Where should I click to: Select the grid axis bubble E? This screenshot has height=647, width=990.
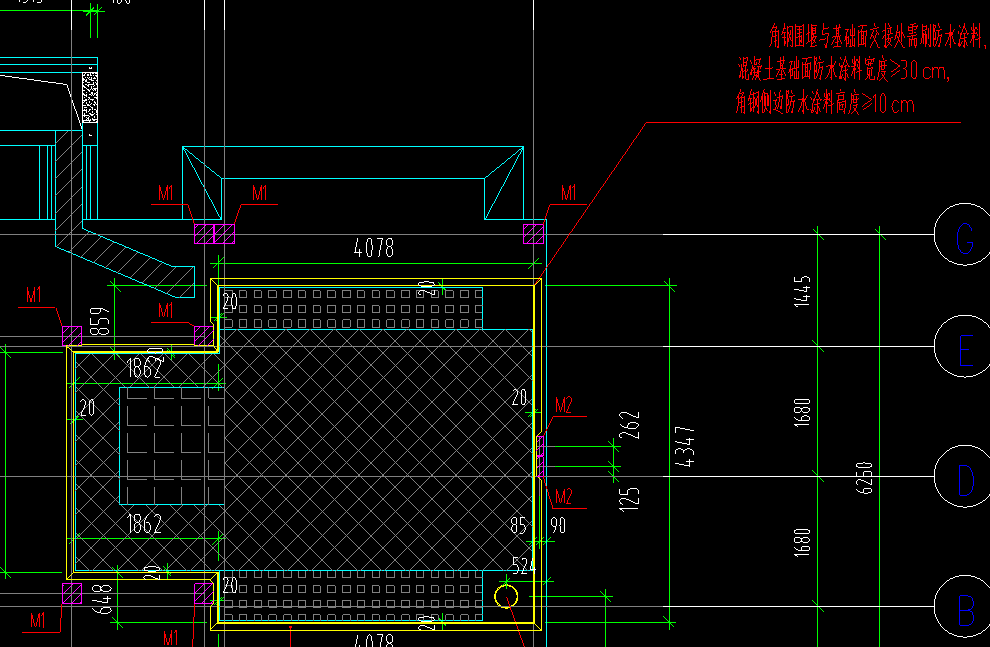(964, 347)
